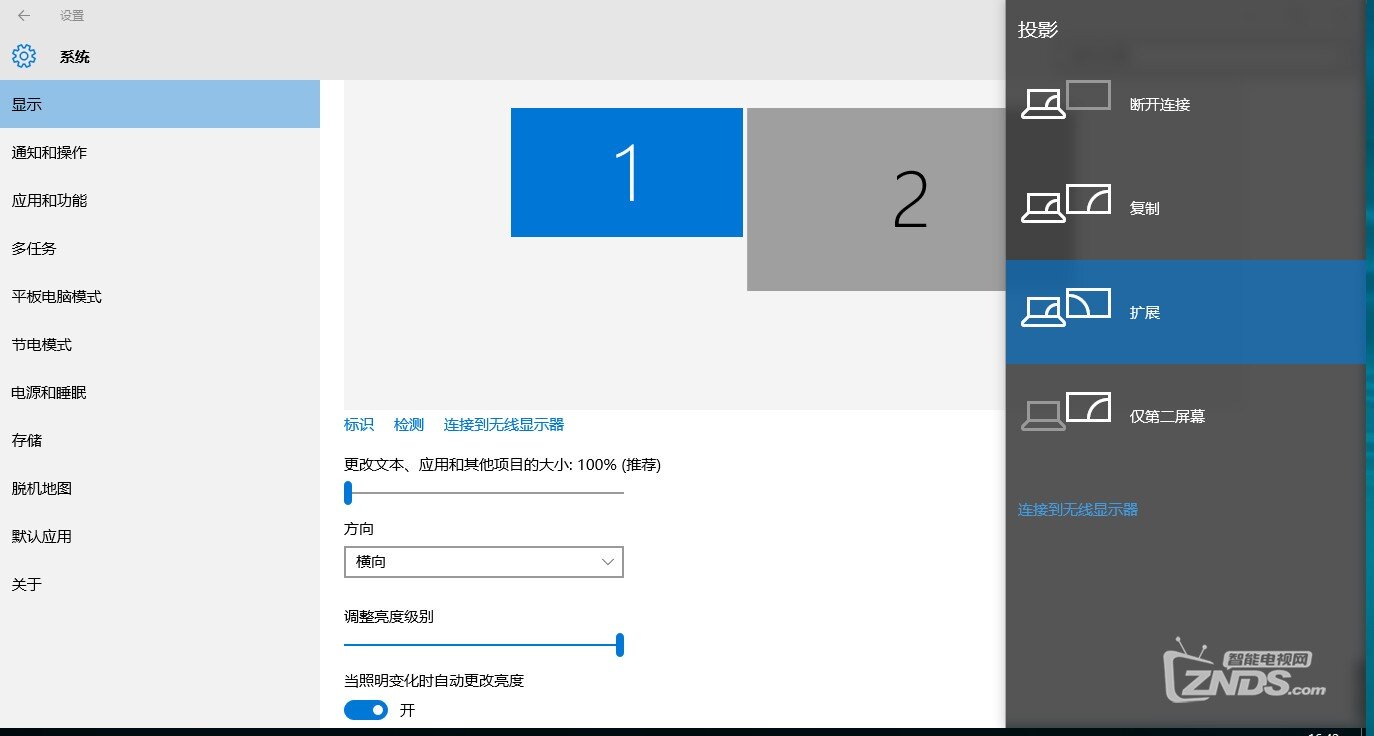Click the back arrow in Settings
This screenshot has width=1374, height=736.
[24, 16]
